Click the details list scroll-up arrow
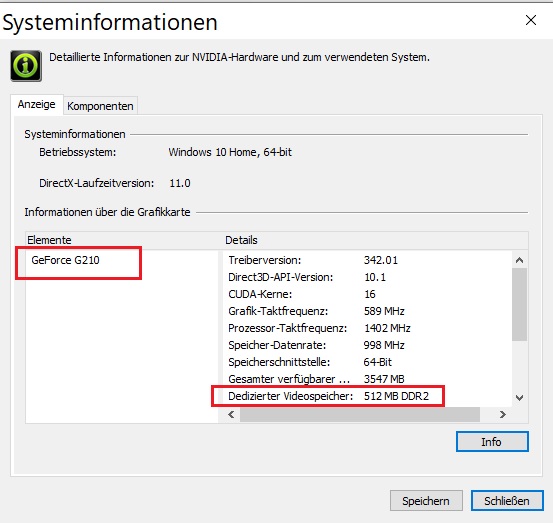 [519, 260]
